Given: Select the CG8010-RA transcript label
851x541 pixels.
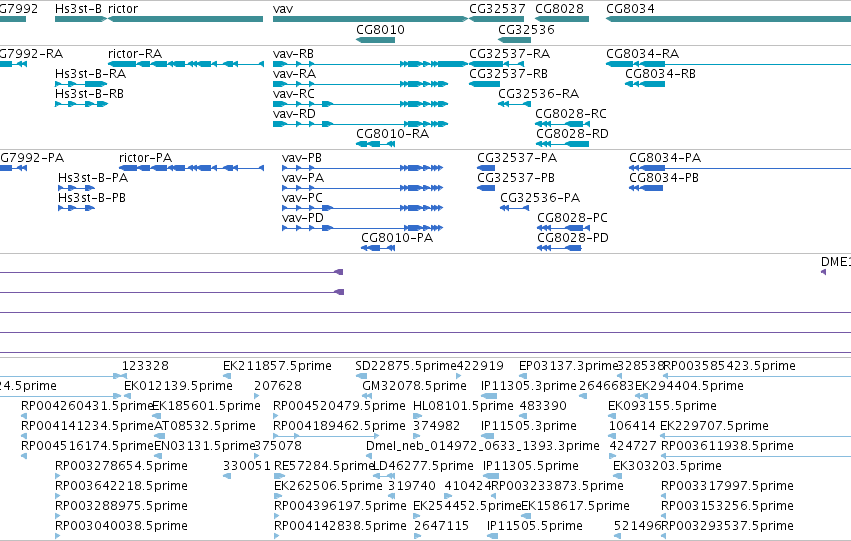Looking at the screenshot, I should (x=392, y=134).
